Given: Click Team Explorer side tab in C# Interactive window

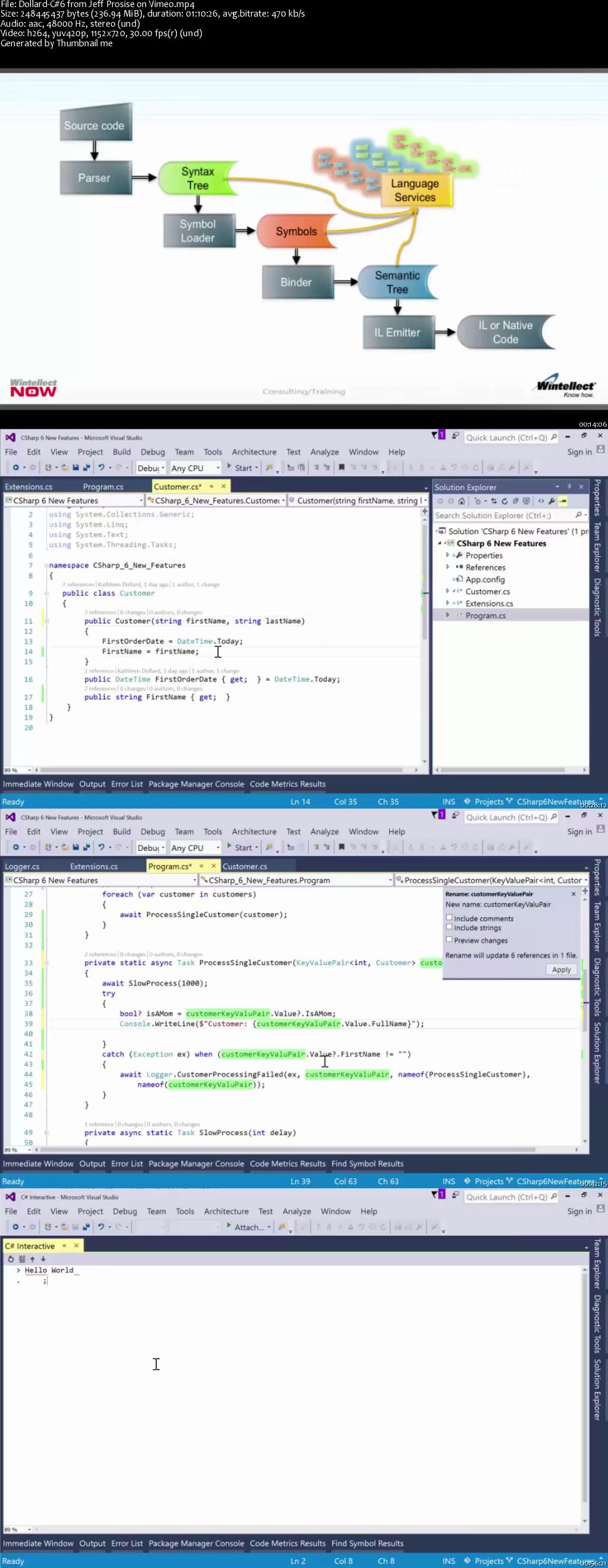Looking at the screenshot, I should pos(598,1264).
